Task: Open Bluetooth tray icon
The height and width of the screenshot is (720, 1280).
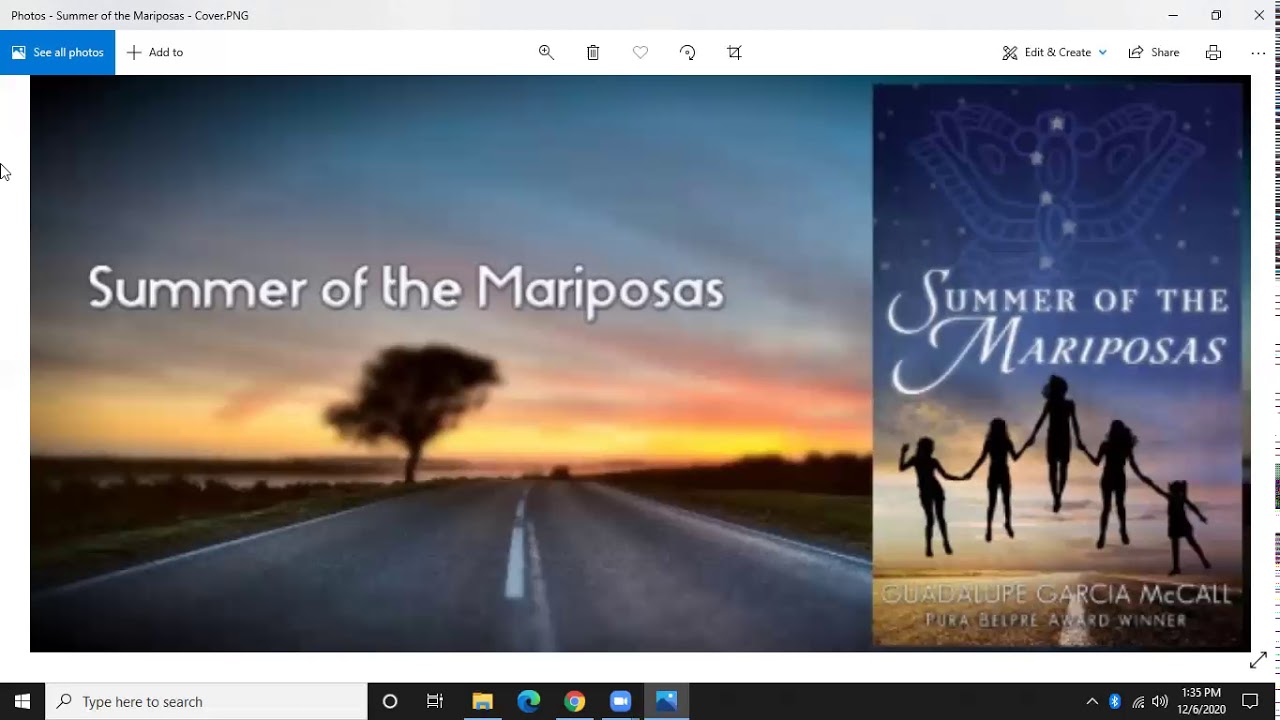Action: pos(1115,701)
